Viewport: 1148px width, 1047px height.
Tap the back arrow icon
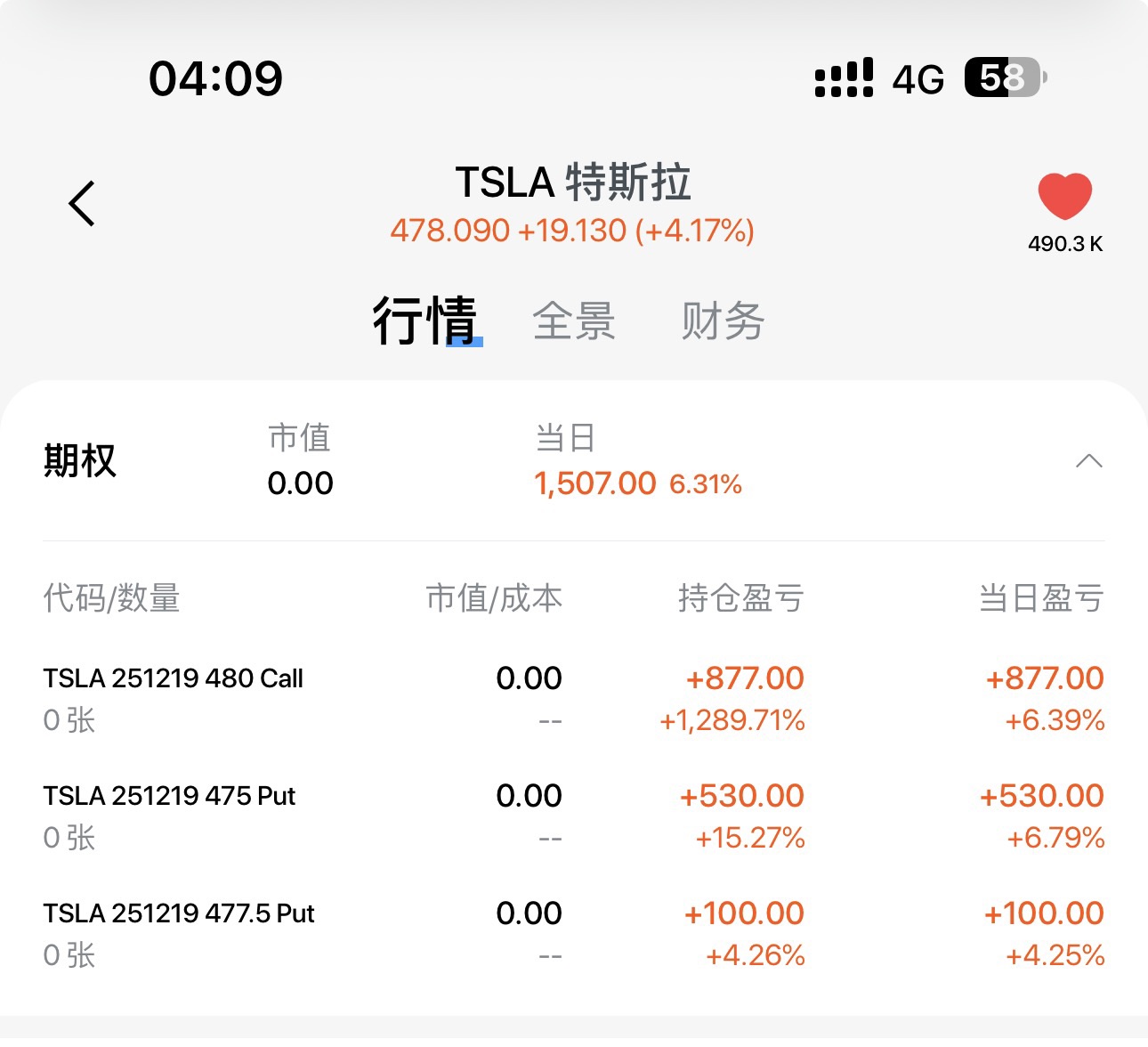pyautogui.click(x=82, y=203)
